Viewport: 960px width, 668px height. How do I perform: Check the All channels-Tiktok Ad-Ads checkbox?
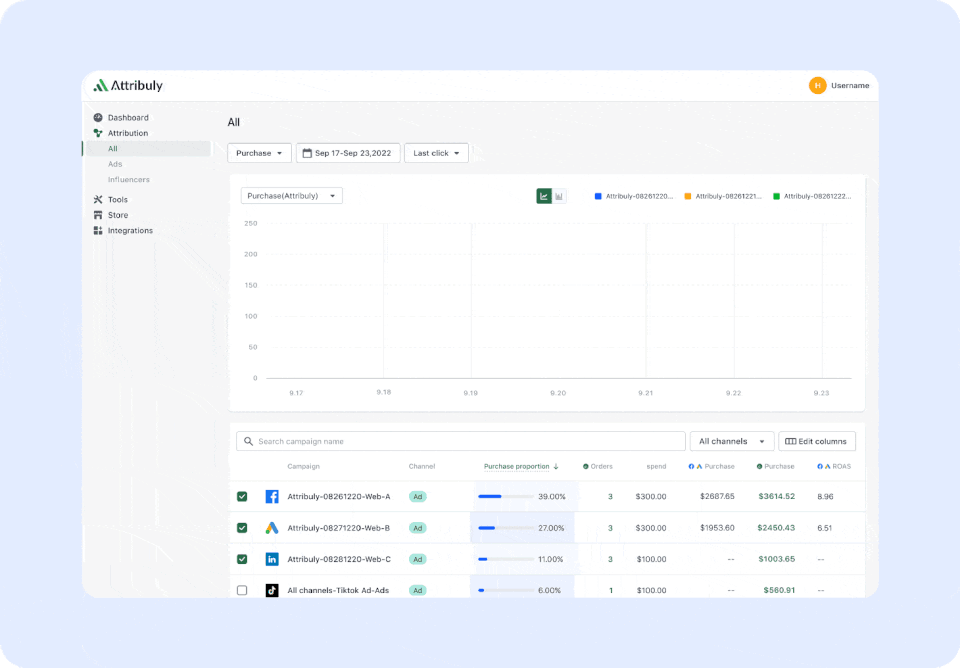[x=242, y=590]
